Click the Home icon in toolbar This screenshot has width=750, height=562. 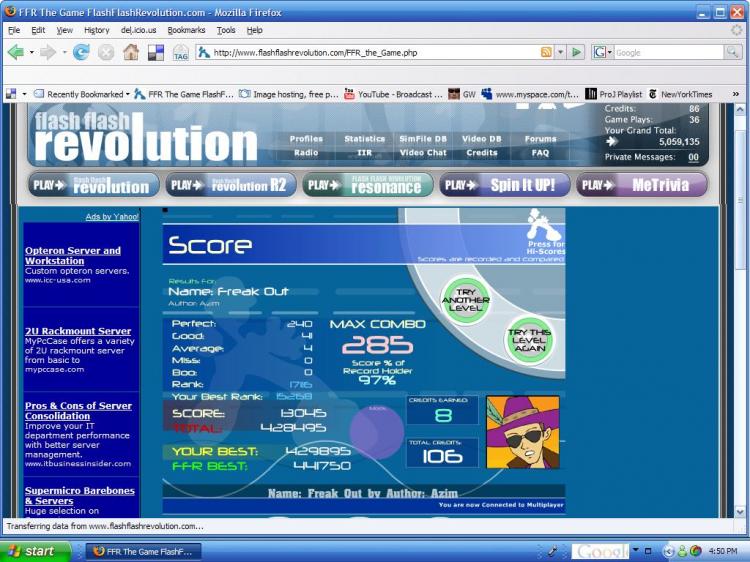131,52
